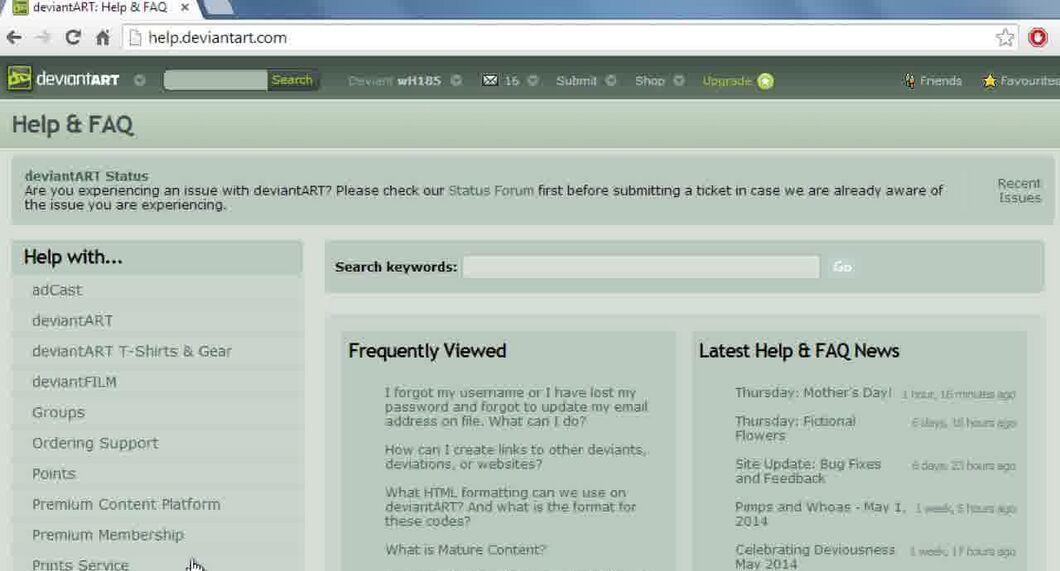The height and width of the screenshot is (571, 1060).
Task: Select Premium Membership in Help with list
Action: 108,535
